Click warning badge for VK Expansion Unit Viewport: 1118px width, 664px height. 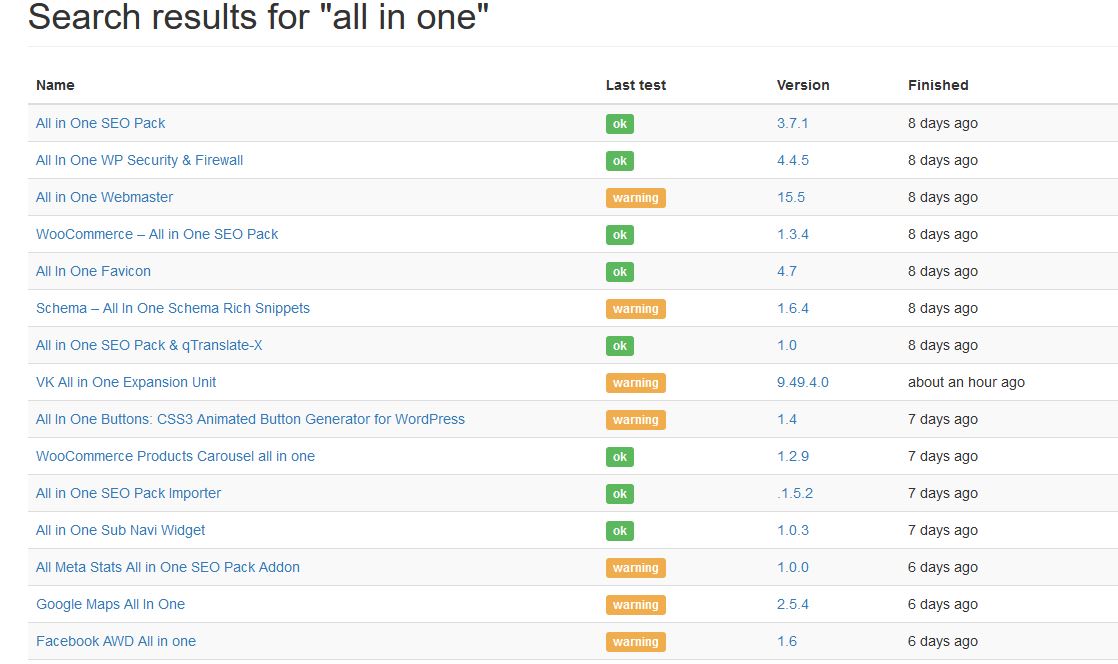point(635,384)
